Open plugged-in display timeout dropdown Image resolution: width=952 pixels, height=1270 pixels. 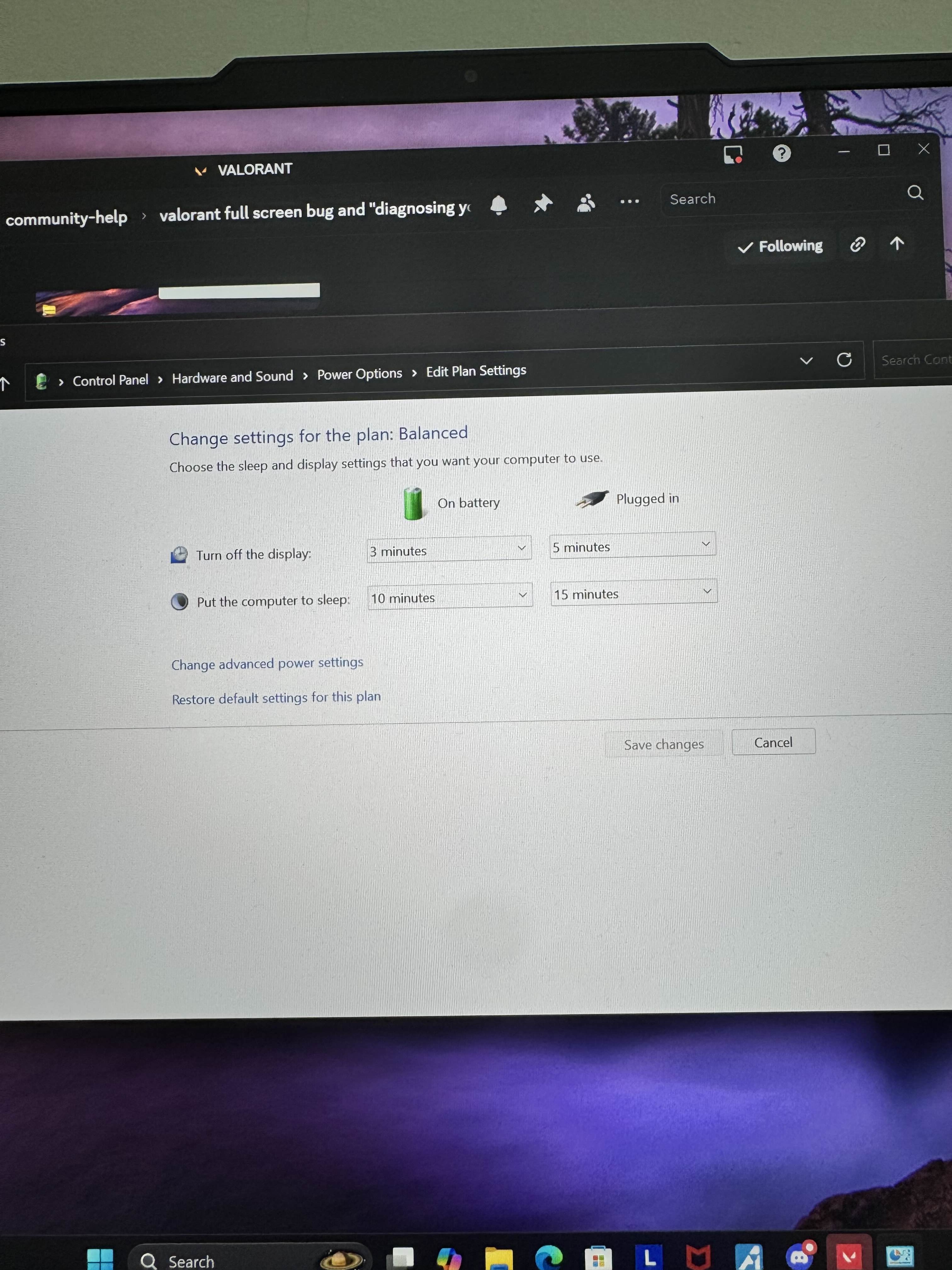(632, 546)
